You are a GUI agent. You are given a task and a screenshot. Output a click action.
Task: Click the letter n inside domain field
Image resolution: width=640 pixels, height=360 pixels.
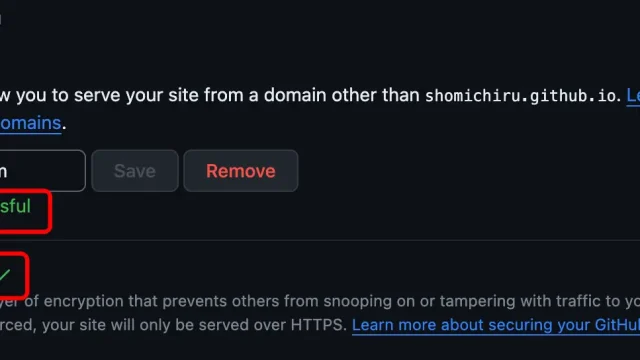click(x=3, y=172)
